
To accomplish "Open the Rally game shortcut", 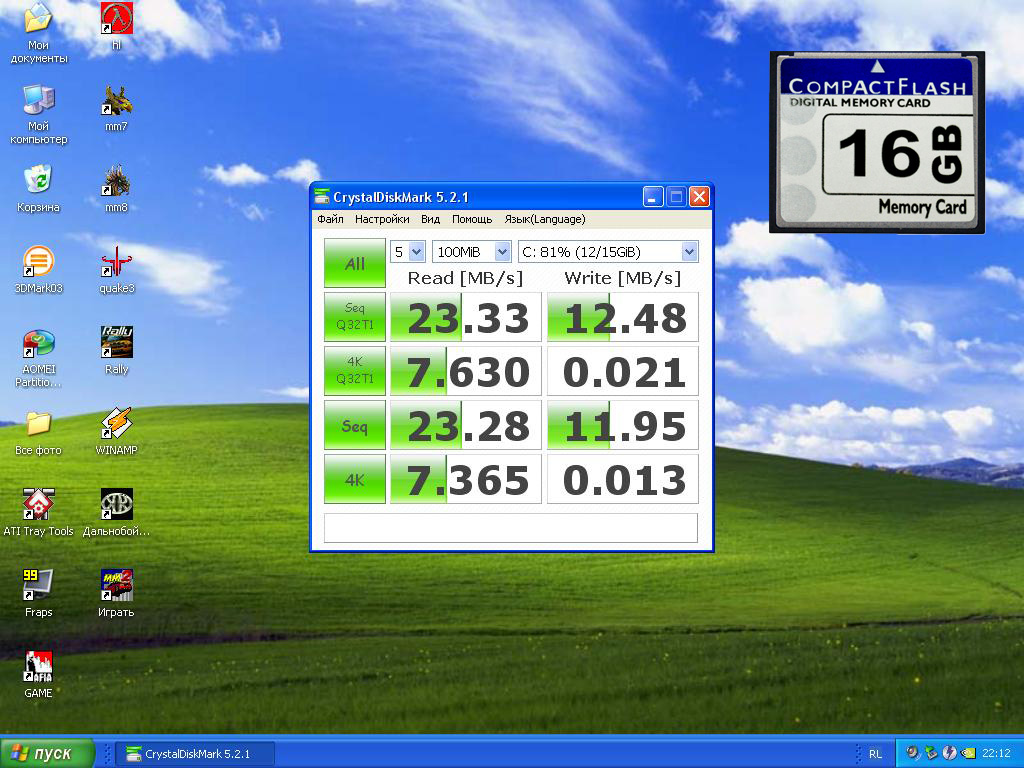I will coord(117,343).
